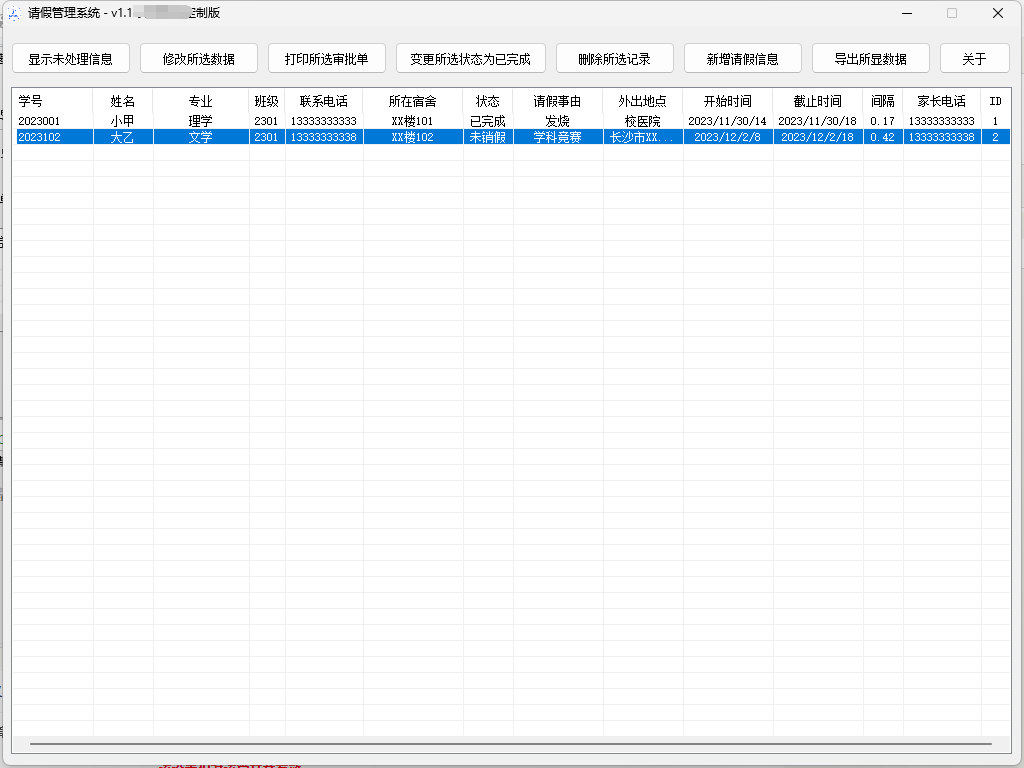
Task: Click the 家长电话 column header
Action: [941, 102]
